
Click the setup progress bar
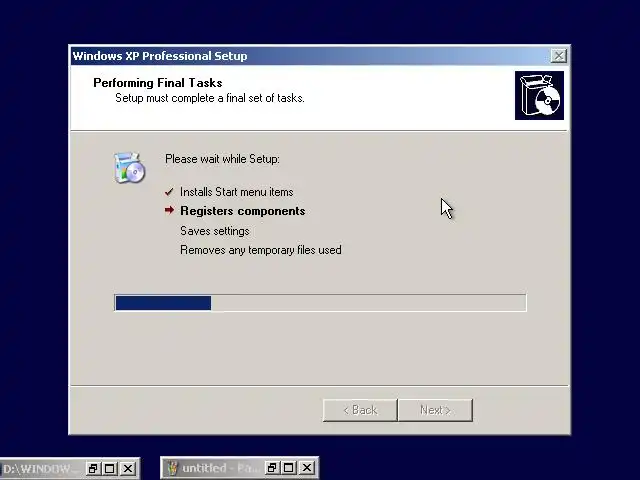[x=320, y=303]
